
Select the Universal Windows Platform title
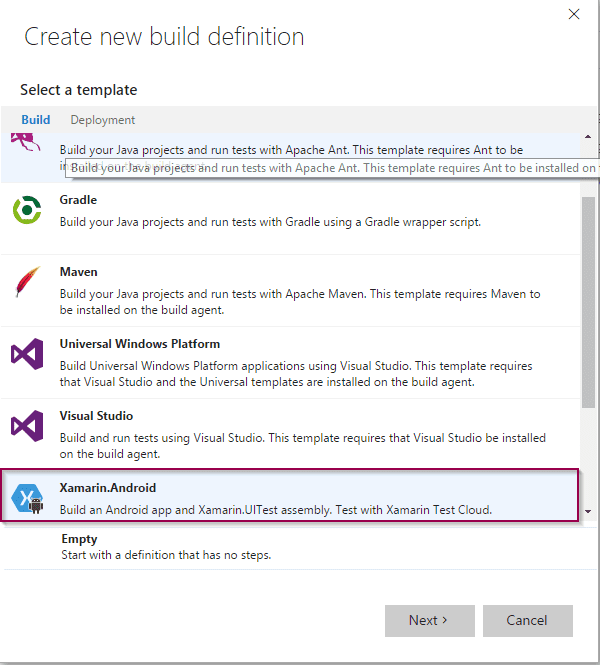(x=140, y=344)
